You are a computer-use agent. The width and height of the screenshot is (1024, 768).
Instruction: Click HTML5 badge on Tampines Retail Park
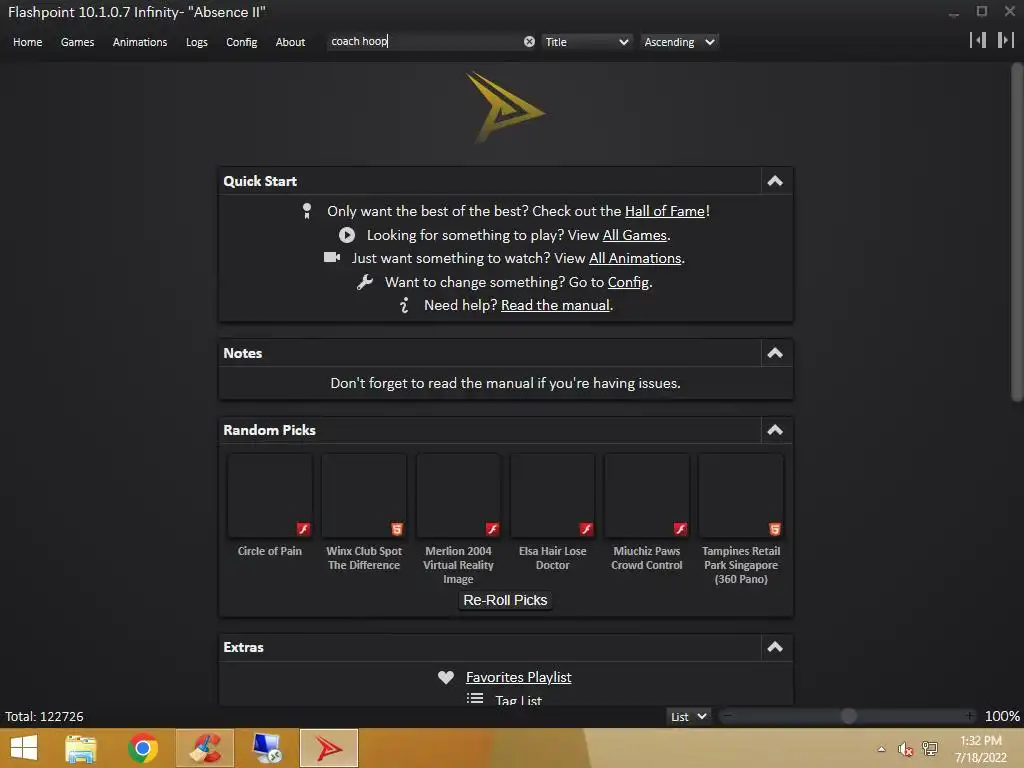click(x=775, y=529)
